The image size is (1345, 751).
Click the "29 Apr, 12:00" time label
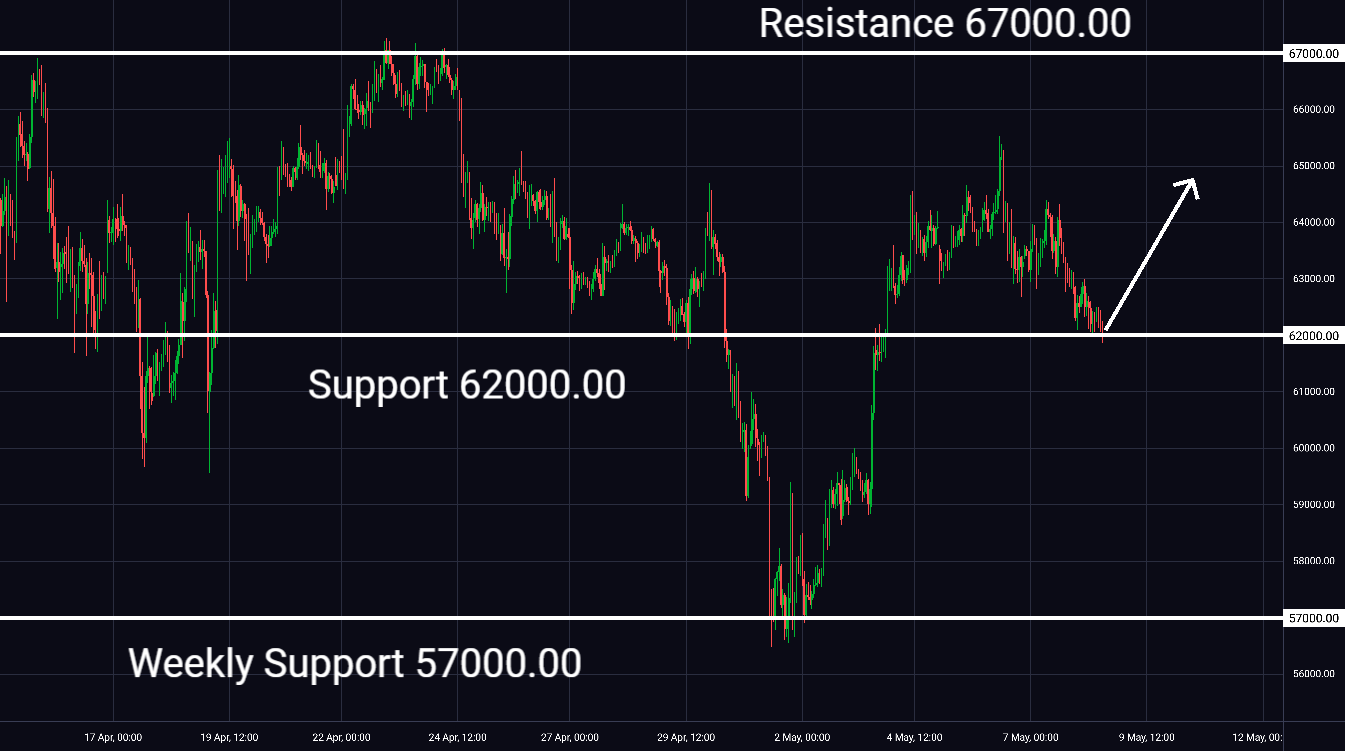click(x=686, y=738)
